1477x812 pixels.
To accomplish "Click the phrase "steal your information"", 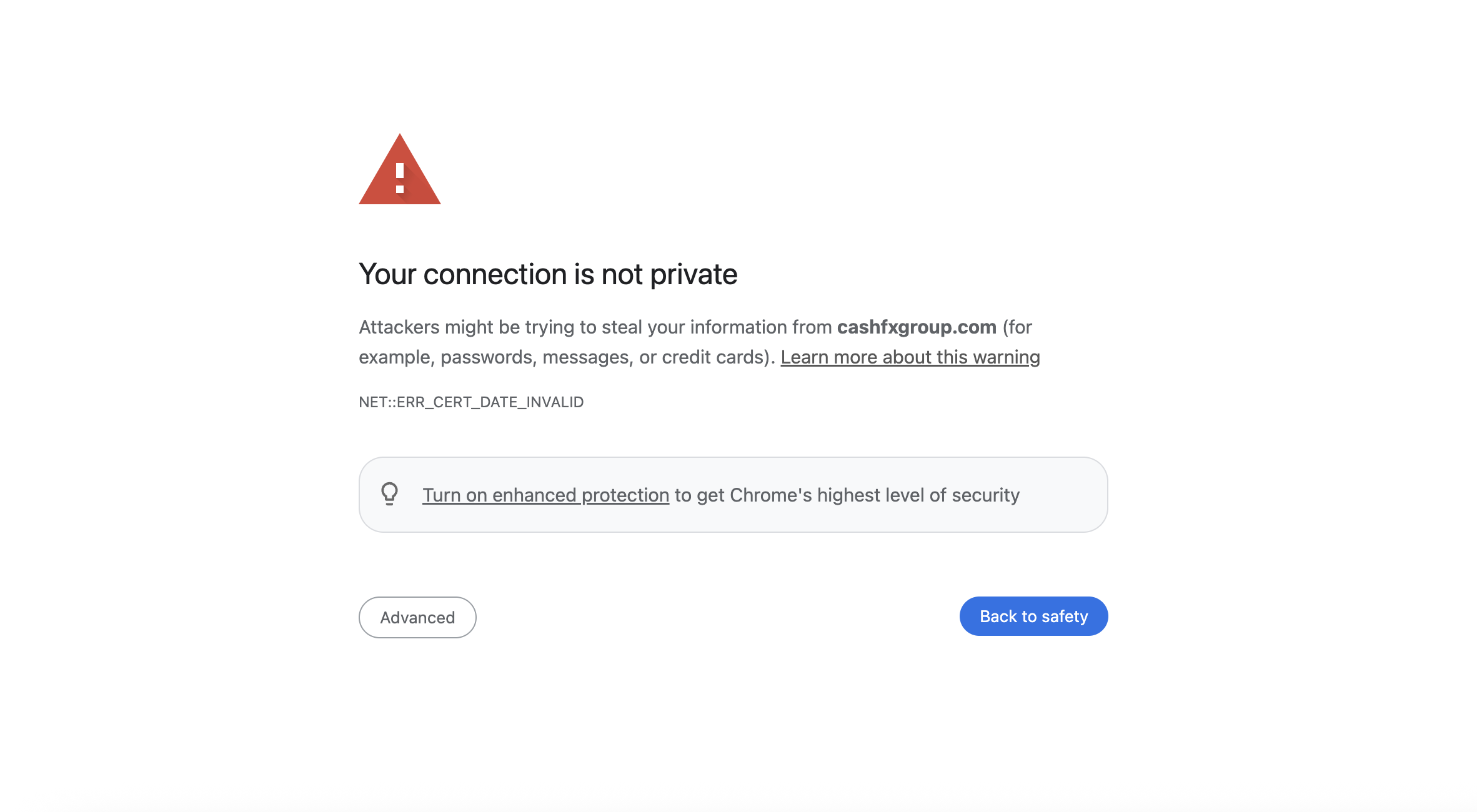I will (694, 327).
